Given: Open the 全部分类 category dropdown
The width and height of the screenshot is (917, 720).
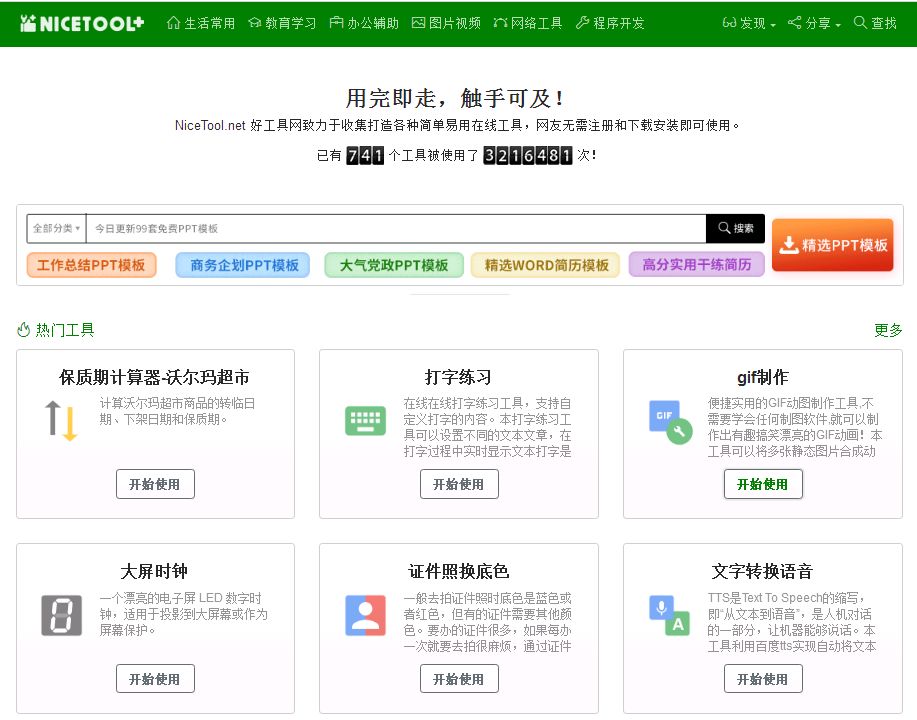Looking at the screenshot, I should tap(56, 228).
